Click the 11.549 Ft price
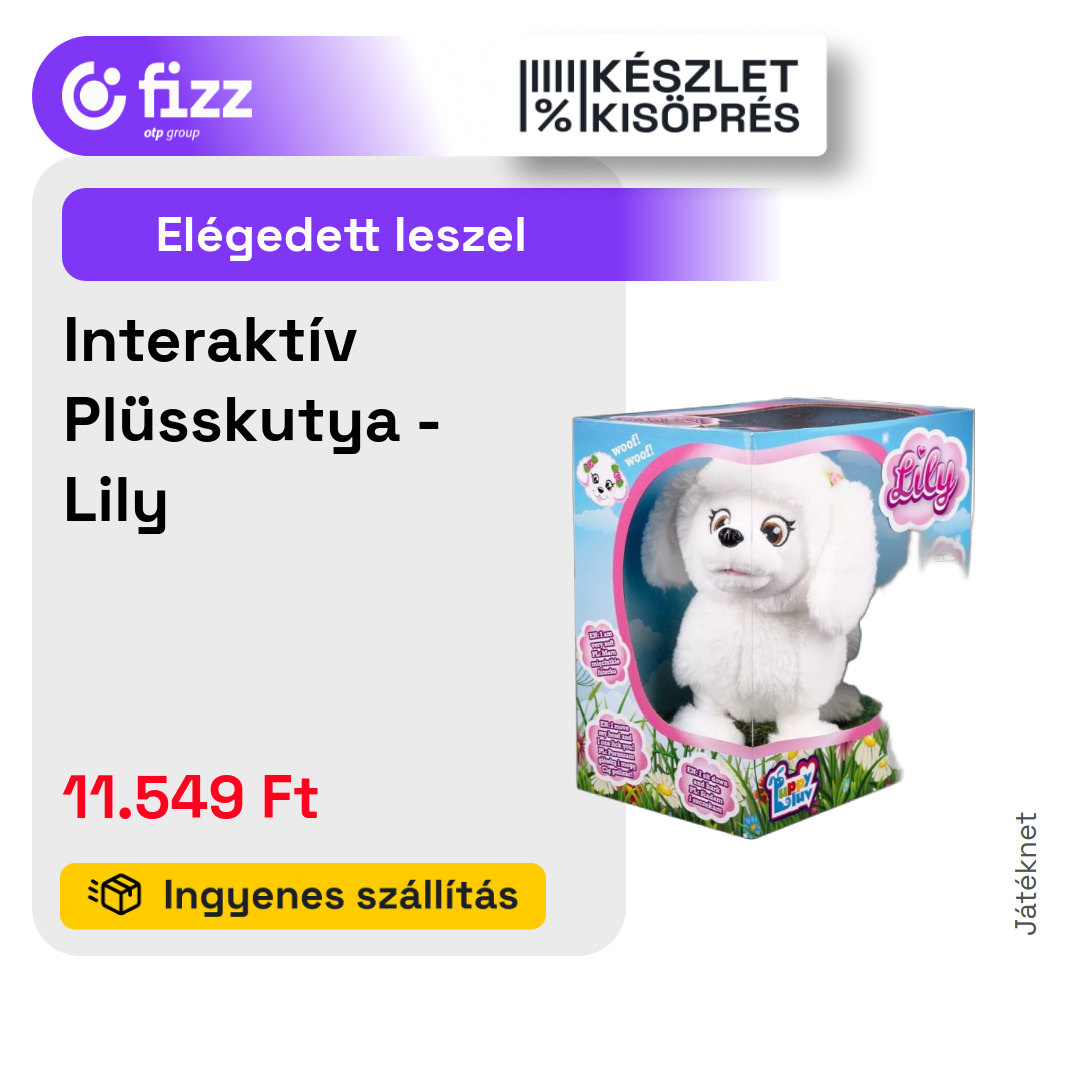This screenshot has width=1080, height=1080. [190, 797]
